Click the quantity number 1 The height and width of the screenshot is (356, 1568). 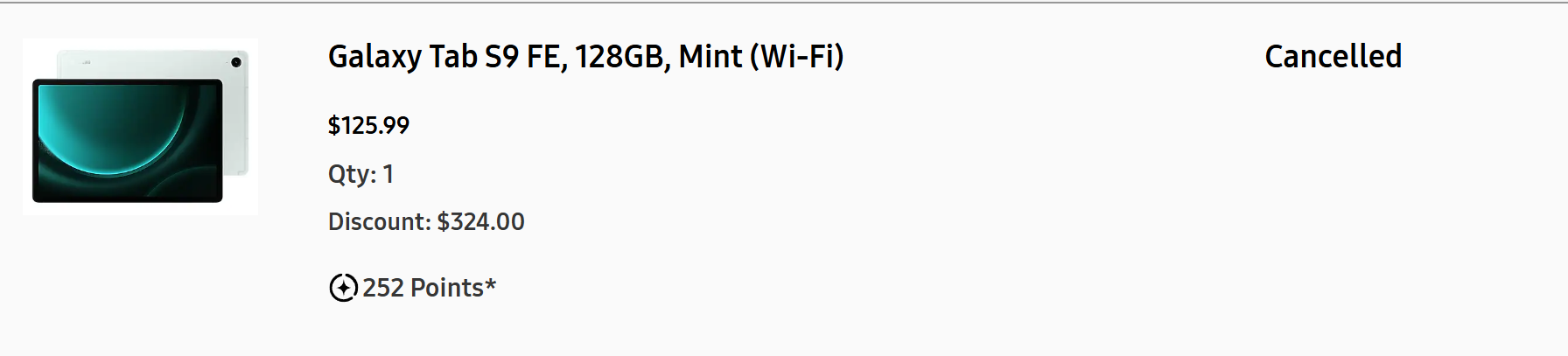tap(388, 174)
